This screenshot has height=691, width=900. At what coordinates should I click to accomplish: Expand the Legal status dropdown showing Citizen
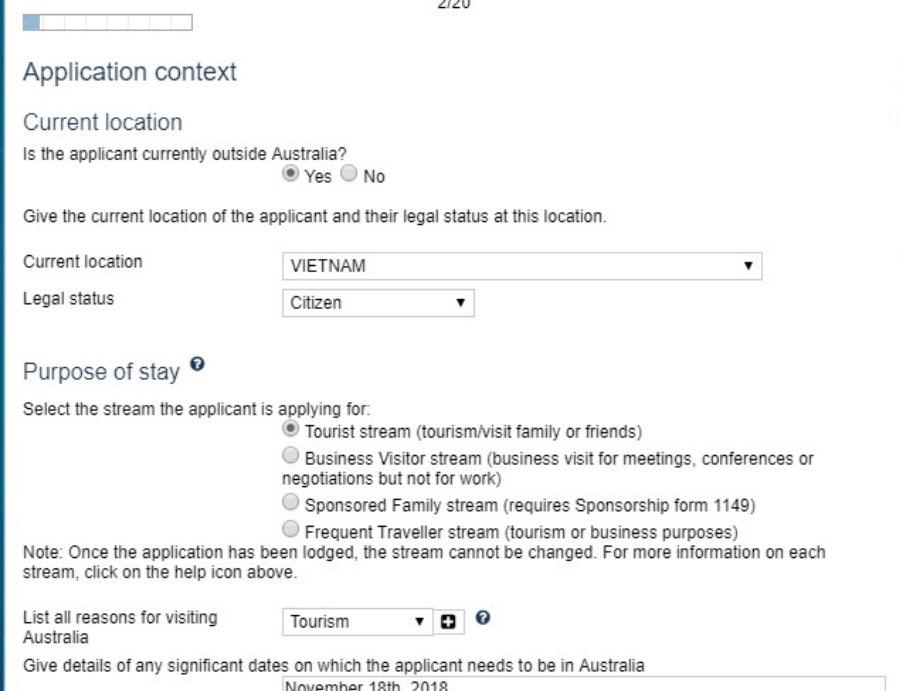click(378, 303)
